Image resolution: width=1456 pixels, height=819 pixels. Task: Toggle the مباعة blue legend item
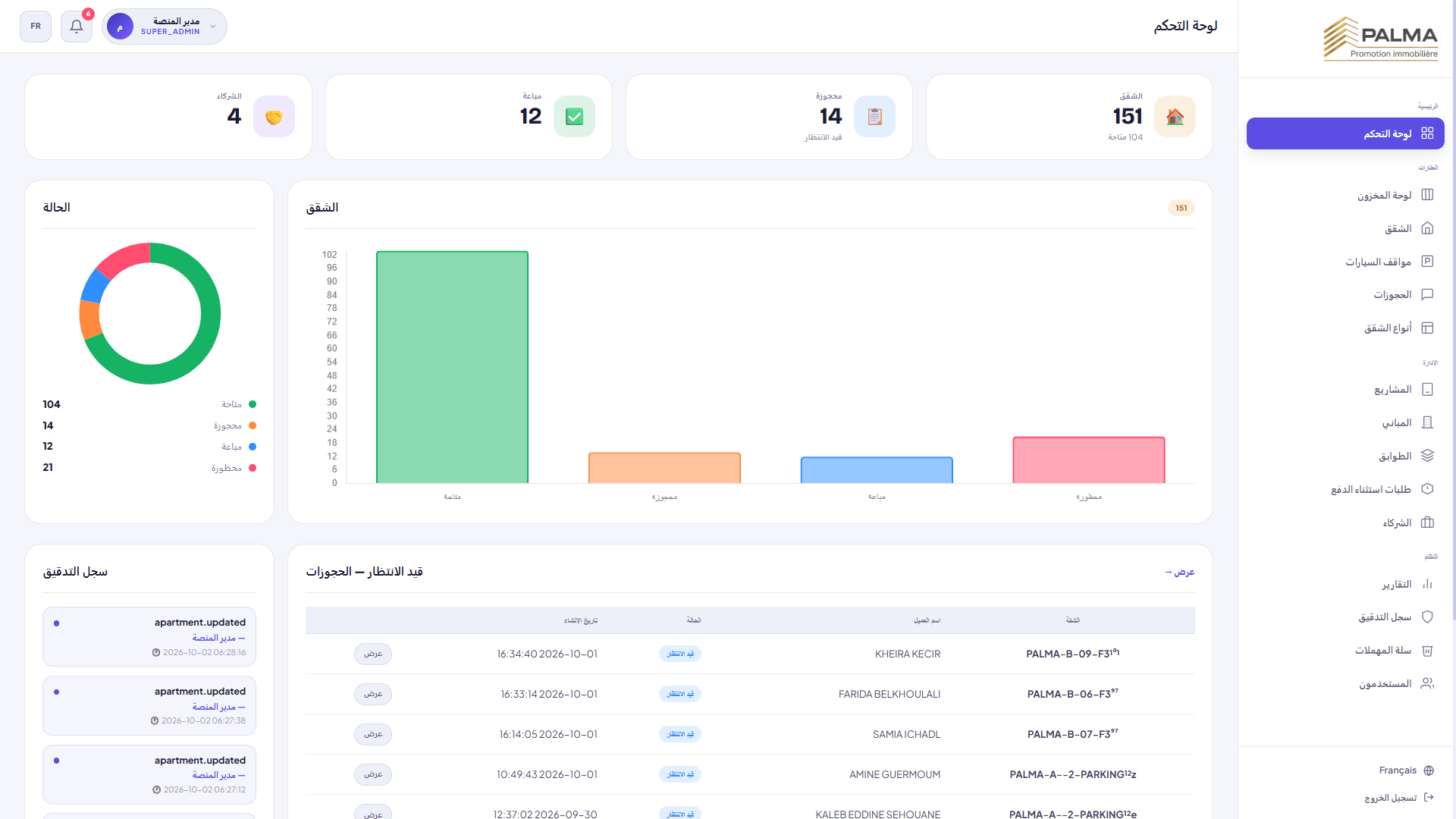pos(239,447)
